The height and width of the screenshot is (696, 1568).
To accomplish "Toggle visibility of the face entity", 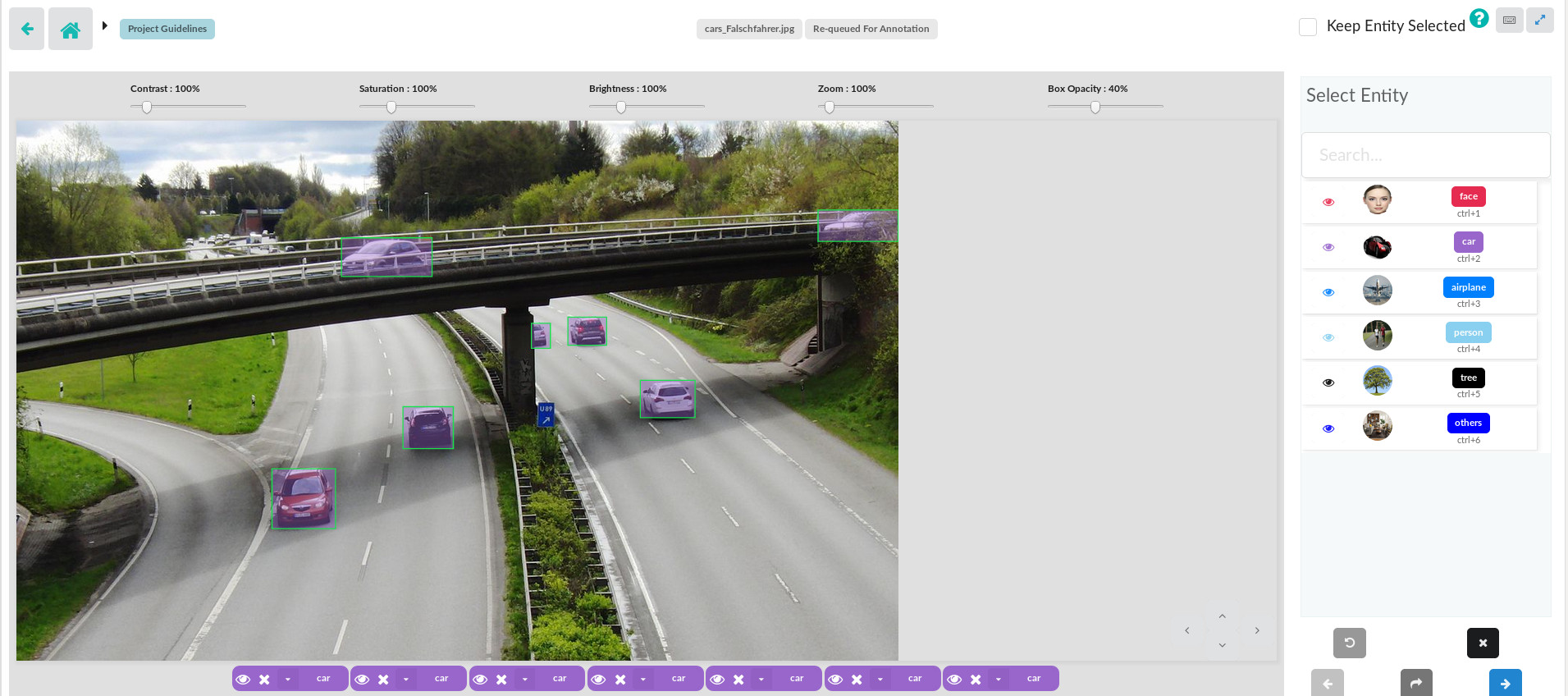I will click(1328, 202).
